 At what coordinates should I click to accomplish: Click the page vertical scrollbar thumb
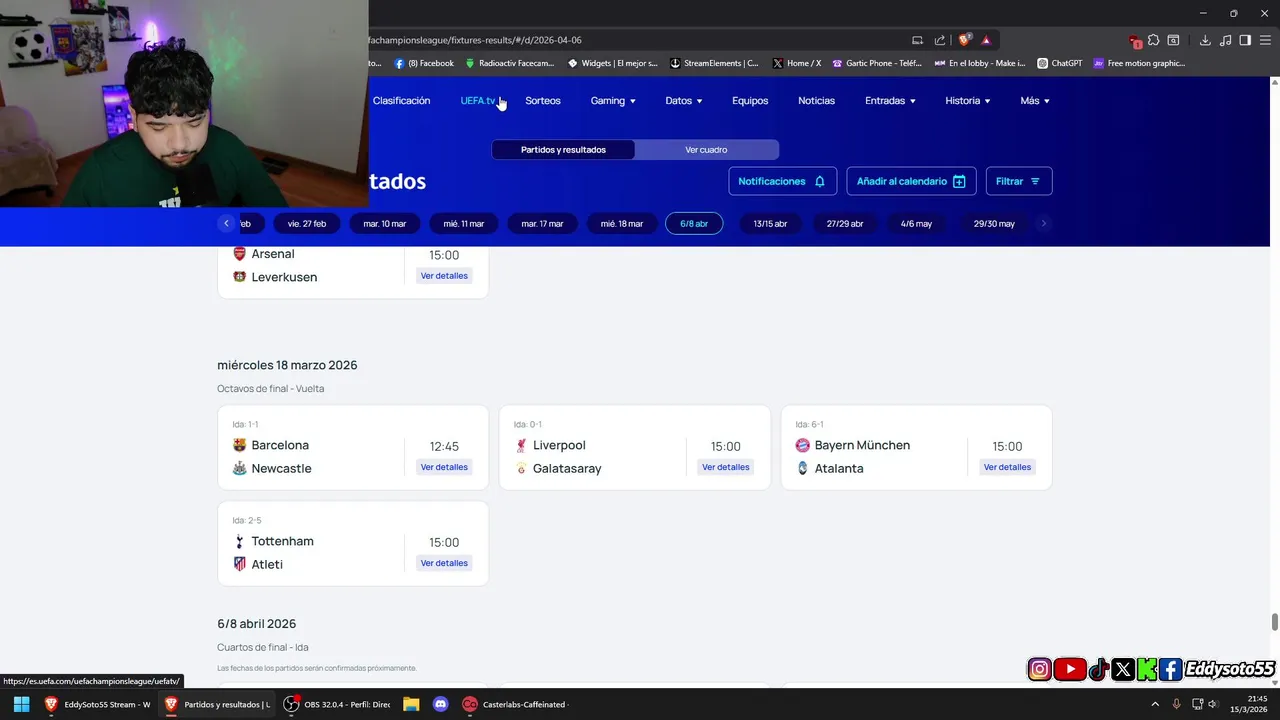pos(1274,622)
